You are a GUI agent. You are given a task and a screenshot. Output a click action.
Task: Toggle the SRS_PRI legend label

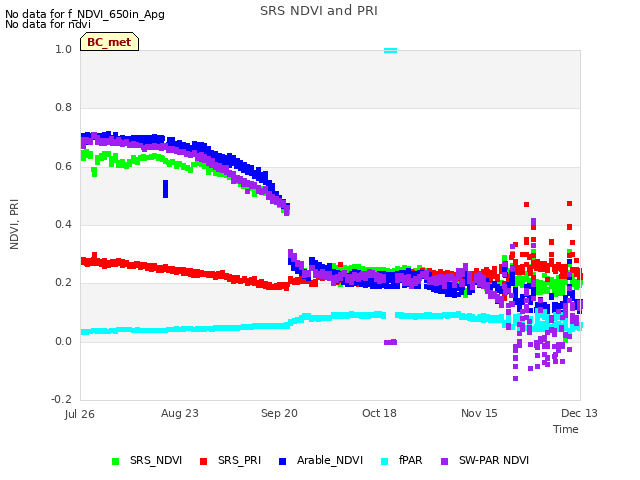tap(239, 460)
